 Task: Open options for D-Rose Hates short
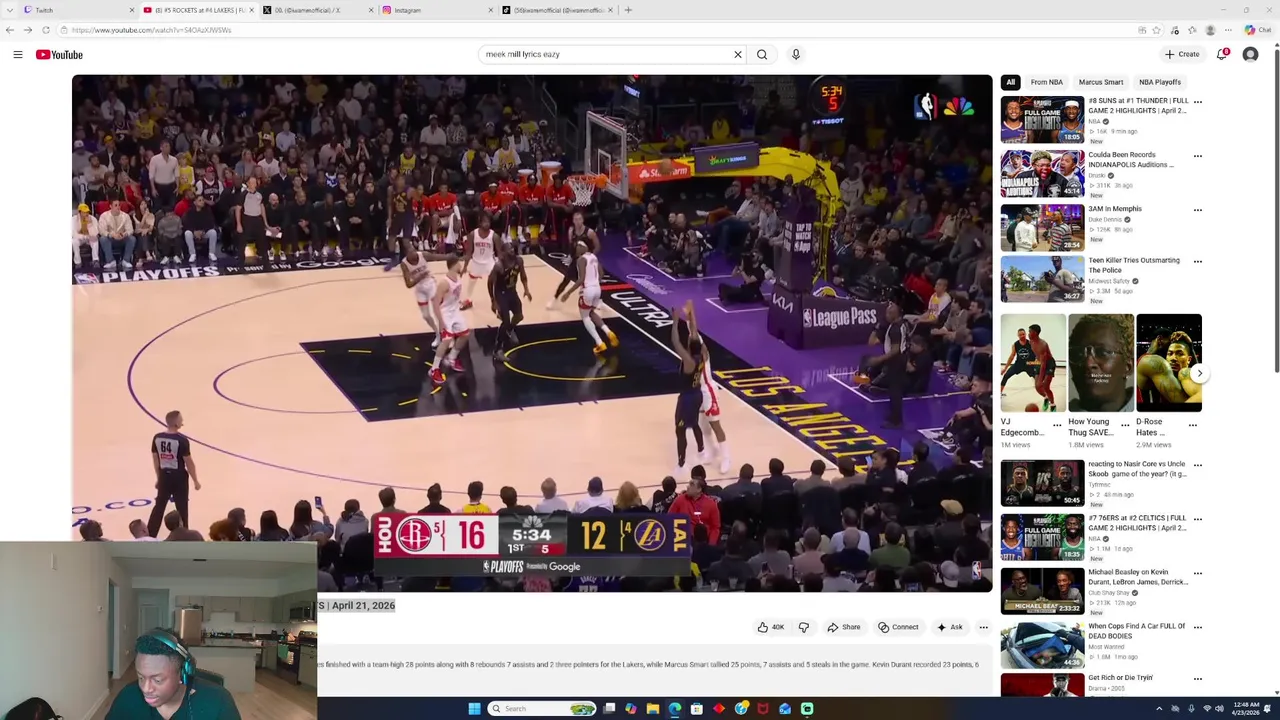click(x=1193, y=425)
